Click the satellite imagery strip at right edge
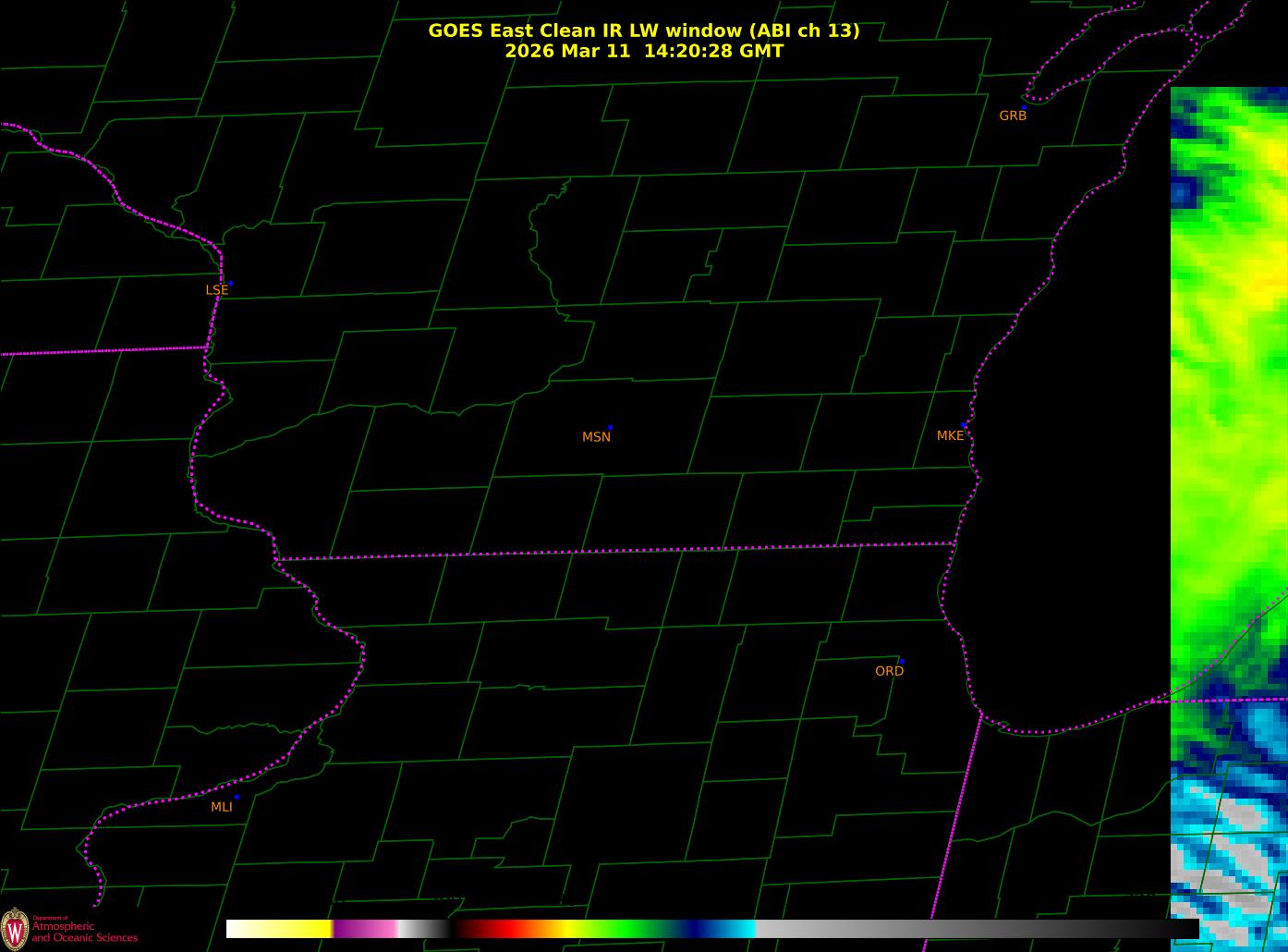1288x952 pixels. click(1229, 519)
